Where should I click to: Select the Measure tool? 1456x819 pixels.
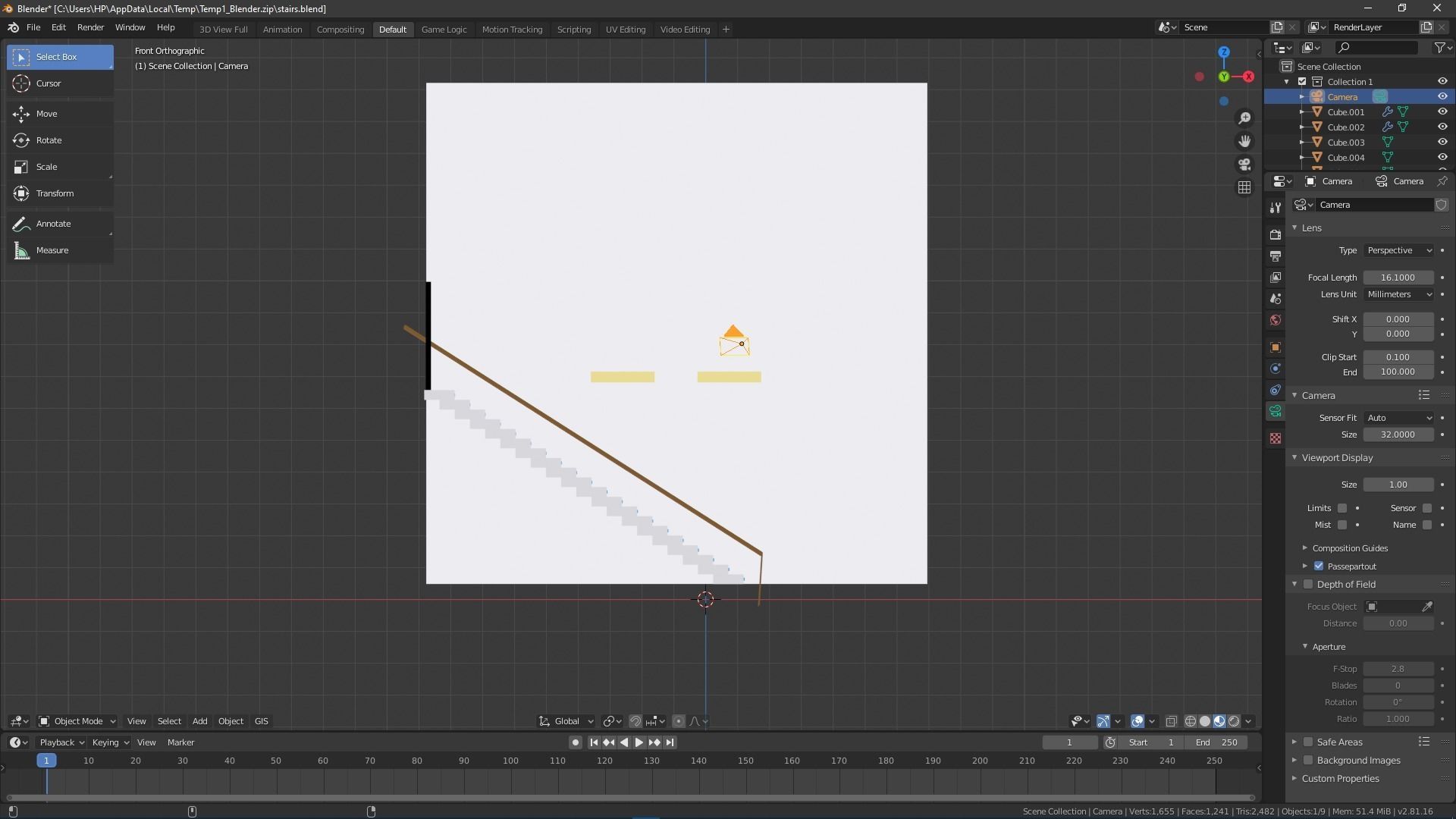[52, 250]
